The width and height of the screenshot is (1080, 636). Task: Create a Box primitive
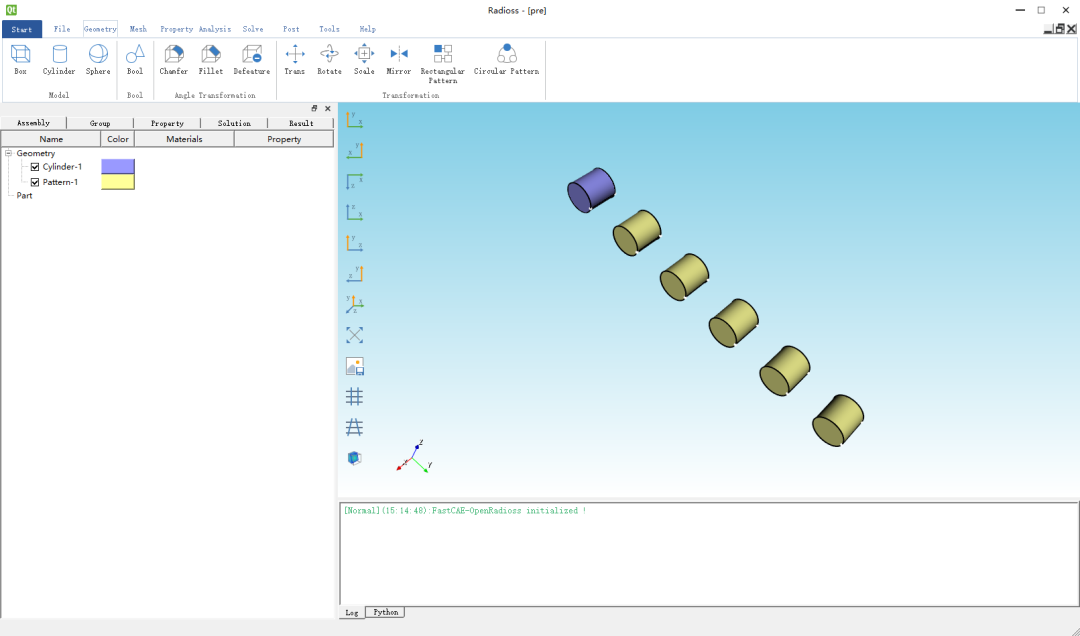tap(21, 59)
